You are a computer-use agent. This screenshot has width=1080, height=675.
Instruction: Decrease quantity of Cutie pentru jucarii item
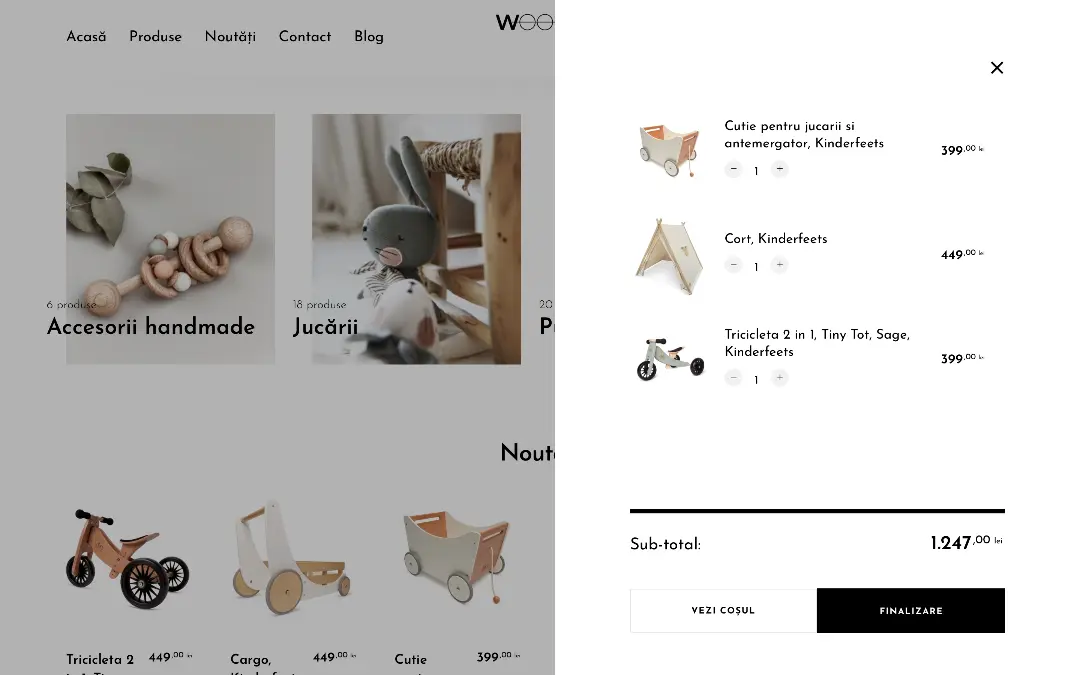coord(734,169)
